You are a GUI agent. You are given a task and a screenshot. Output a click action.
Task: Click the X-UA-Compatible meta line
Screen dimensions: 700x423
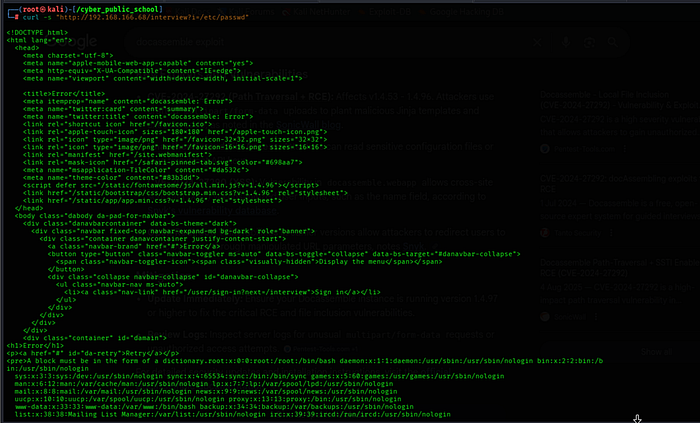(x=132, y=70)
